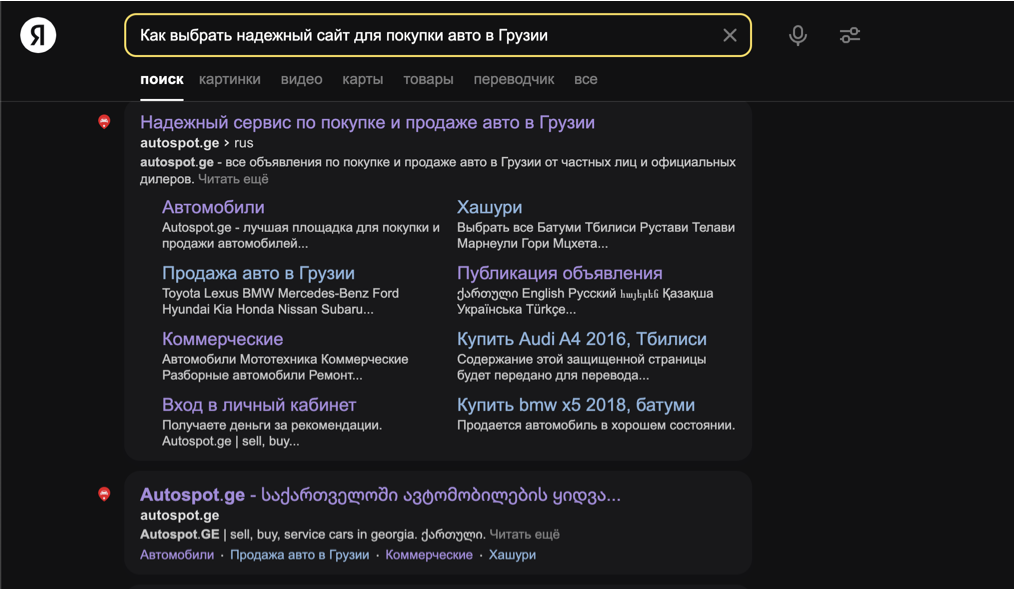Start voice search with the microphone
The width and height of the screenshot is (1014, 589).
coord(798,35)
